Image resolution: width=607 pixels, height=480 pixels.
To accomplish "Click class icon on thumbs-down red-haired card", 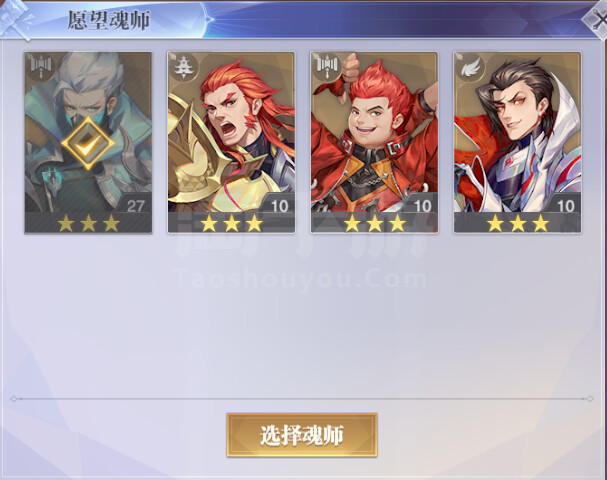I will pyautogui.click(x=327, y=65).
